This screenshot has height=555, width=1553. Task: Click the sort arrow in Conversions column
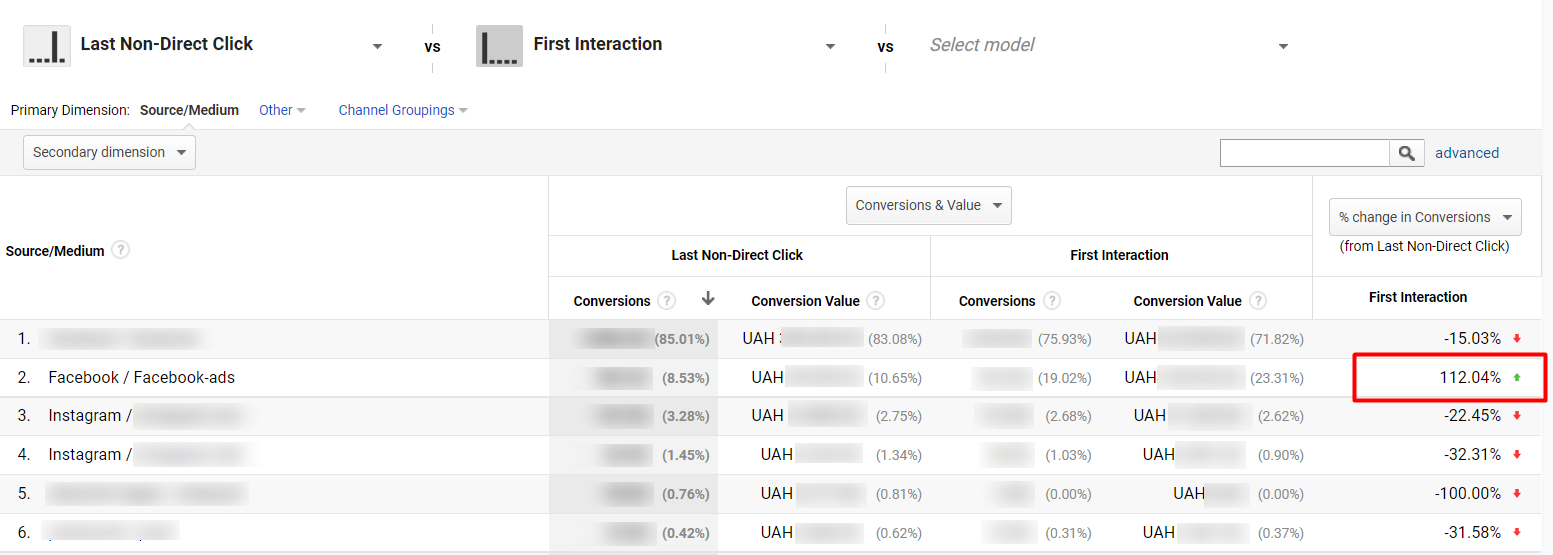coord(708,299)
